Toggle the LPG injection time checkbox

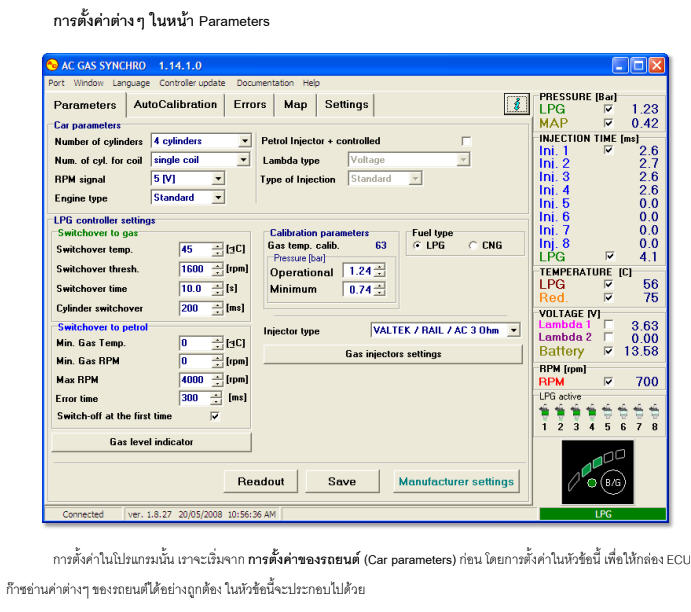click(609, 256)
